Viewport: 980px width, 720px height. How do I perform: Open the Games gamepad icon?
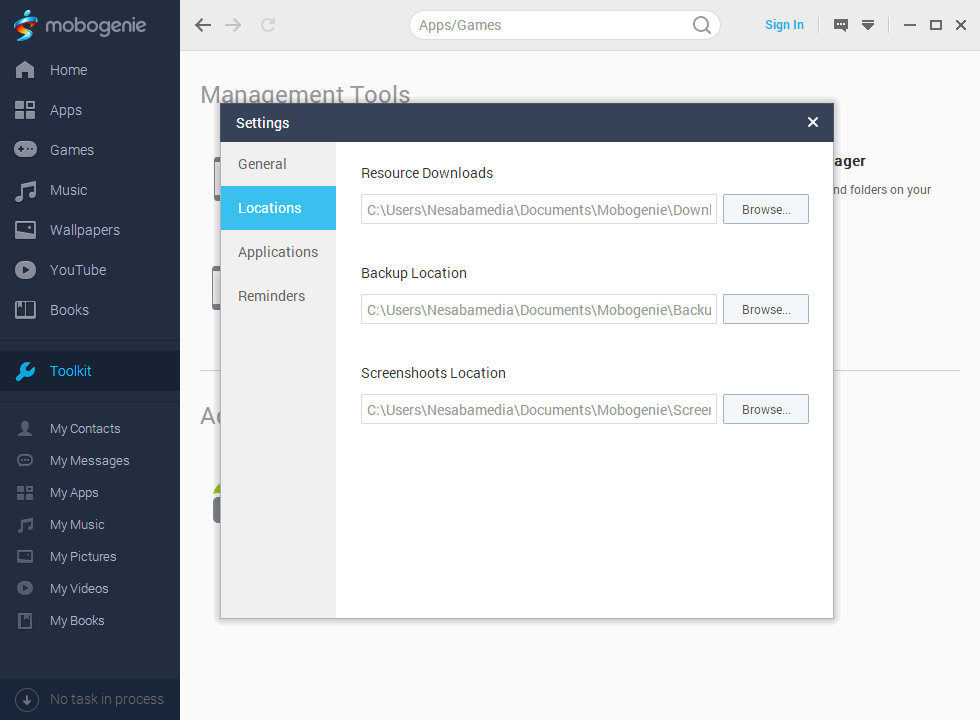coord(25,150)
